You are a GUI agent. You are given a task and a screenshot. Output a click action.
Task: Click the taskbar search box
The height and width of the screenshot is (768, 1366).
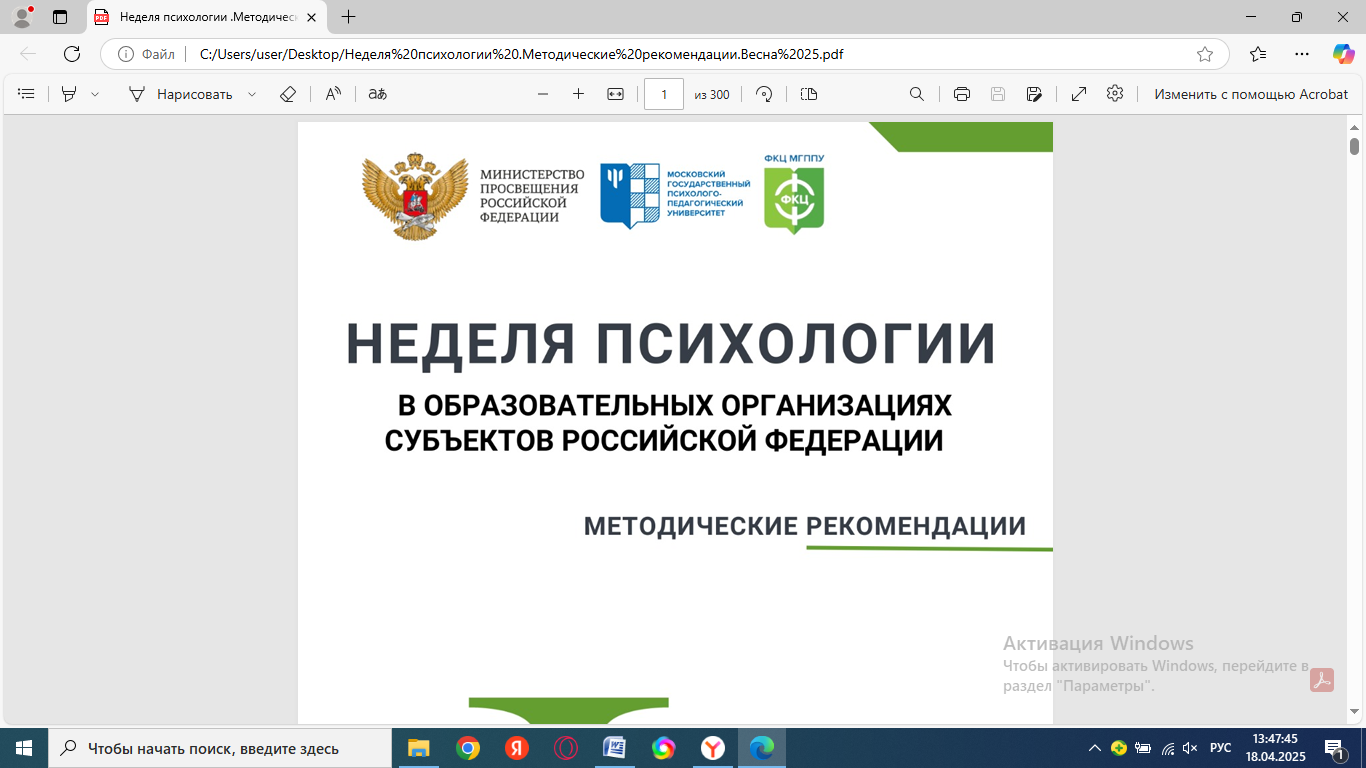[219, 748]
